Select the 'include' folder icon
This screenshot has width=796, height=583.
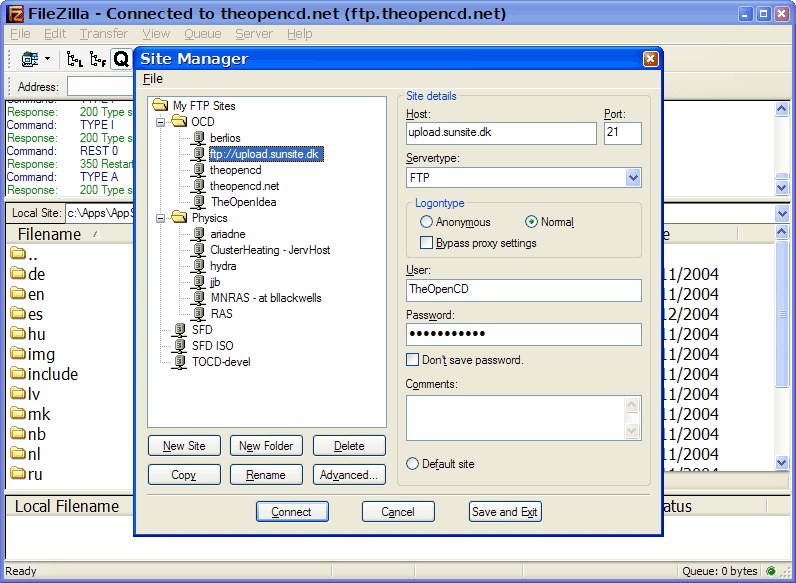click(18, 374)
